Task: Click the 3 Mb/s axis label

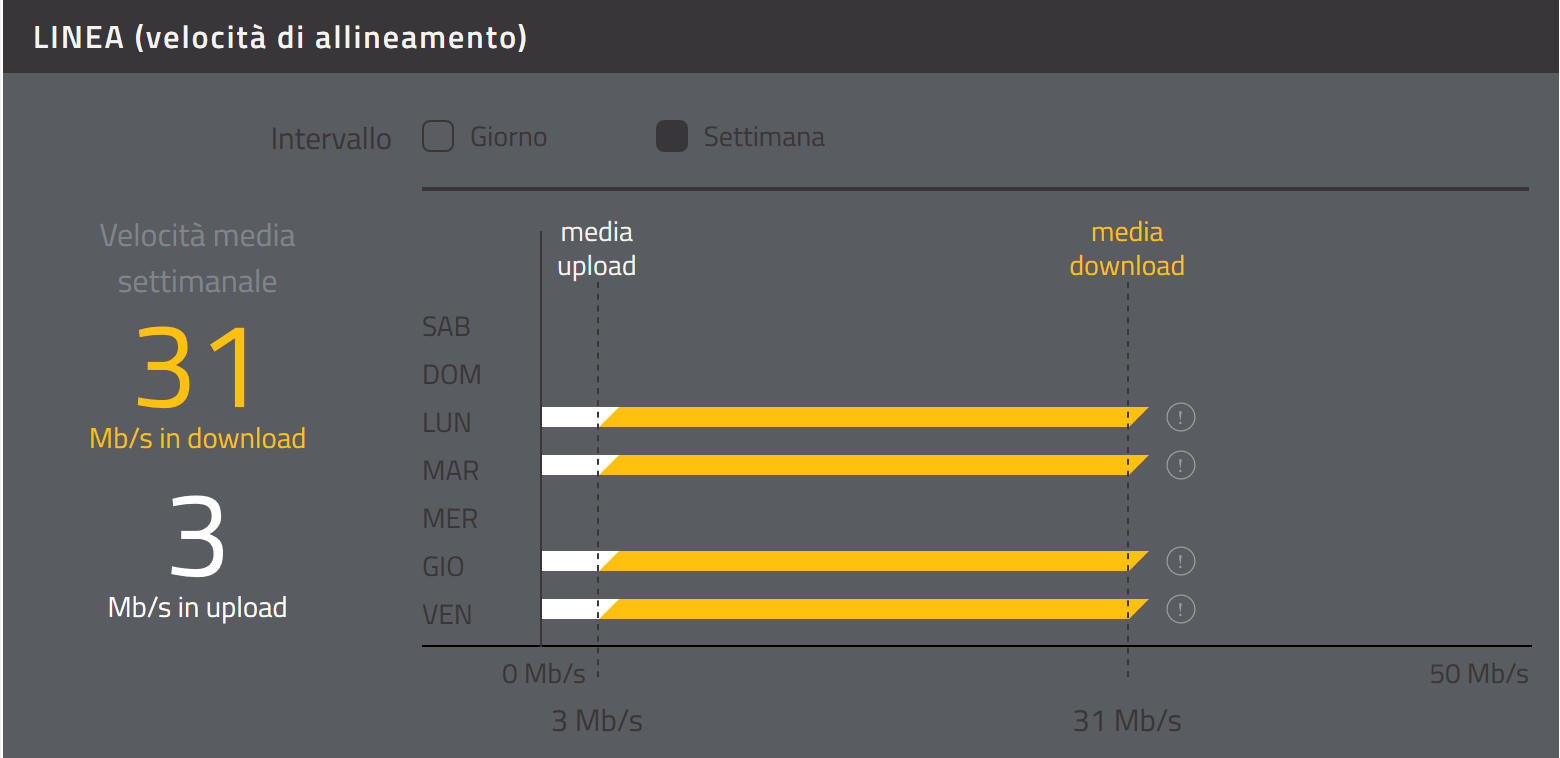Action: point(597,721)
